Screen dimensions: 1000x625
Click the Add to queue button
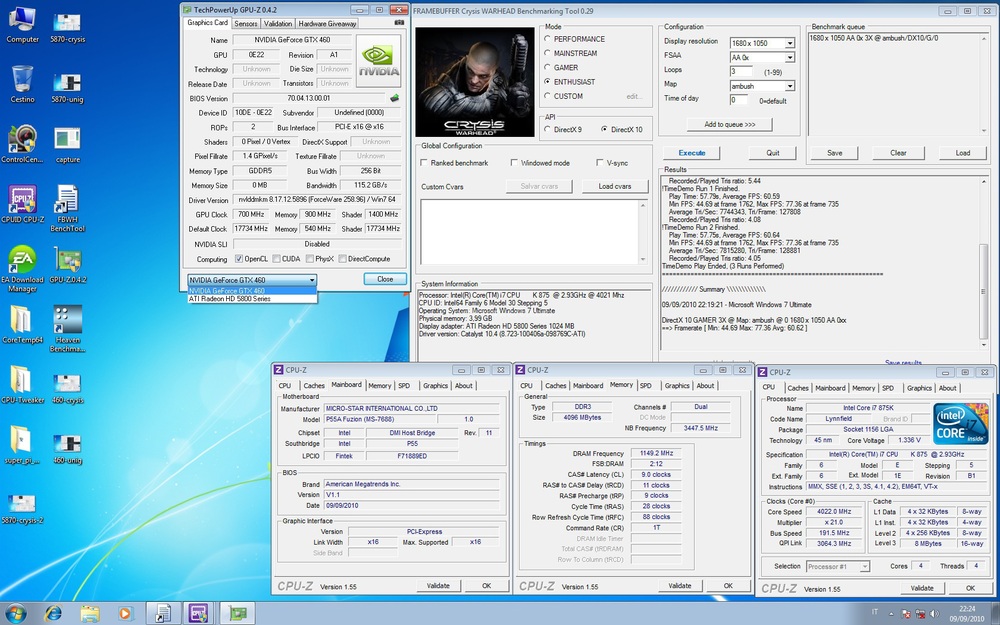[x=730, y=124]
